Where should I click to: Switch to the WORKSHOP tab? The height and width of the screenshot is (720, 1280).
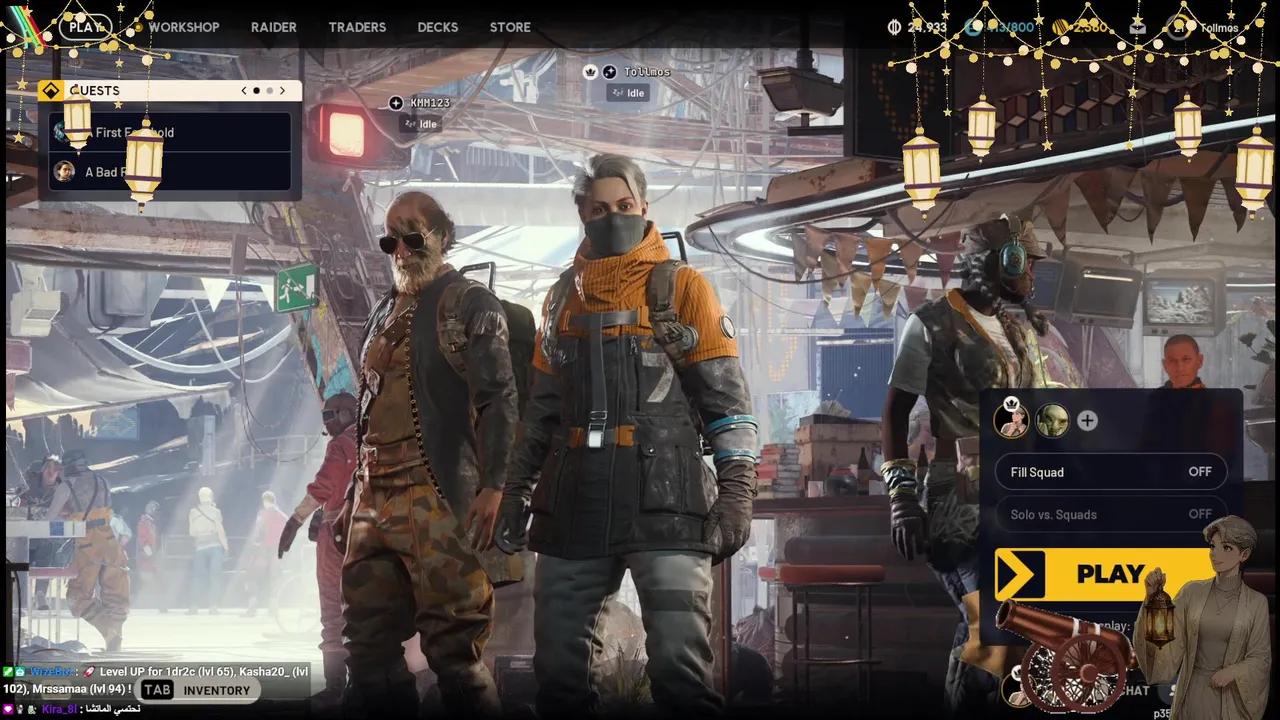coord(184,27)
